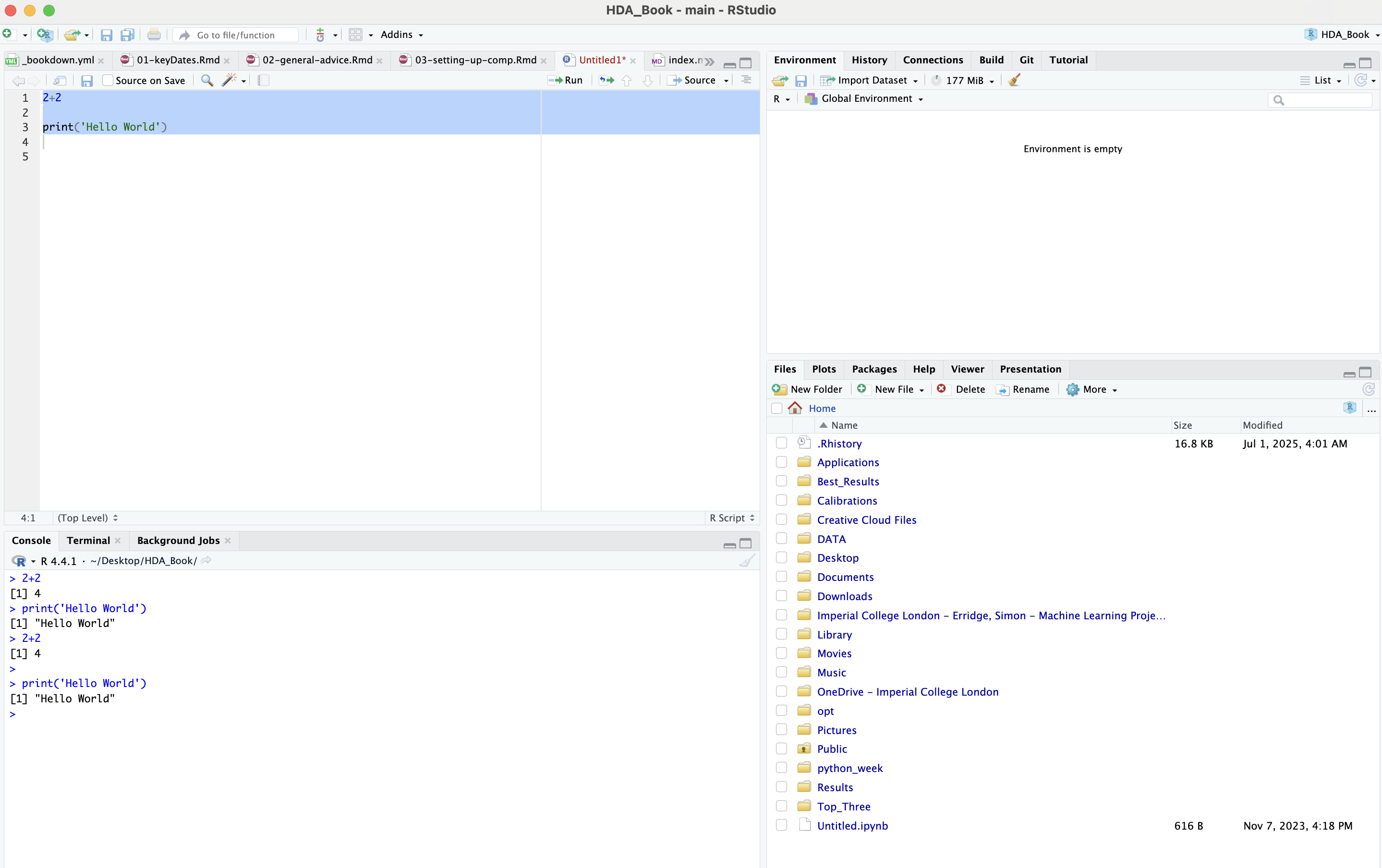Switch to the History tab
This screenshot has width=1382, height=868.
pos(869,60)
